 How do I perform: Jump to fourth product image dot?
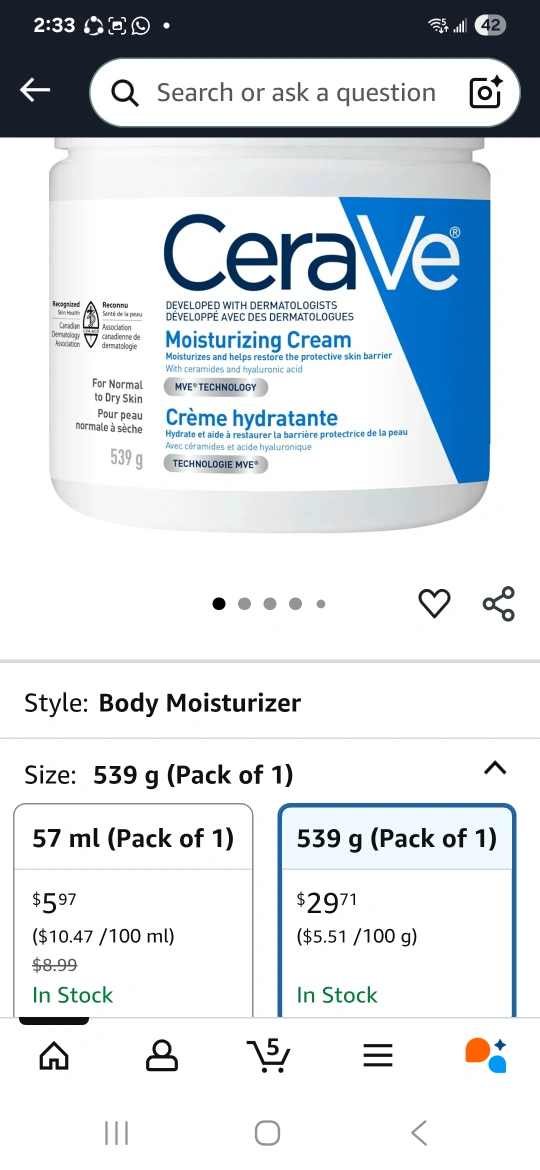pos(295,604)
